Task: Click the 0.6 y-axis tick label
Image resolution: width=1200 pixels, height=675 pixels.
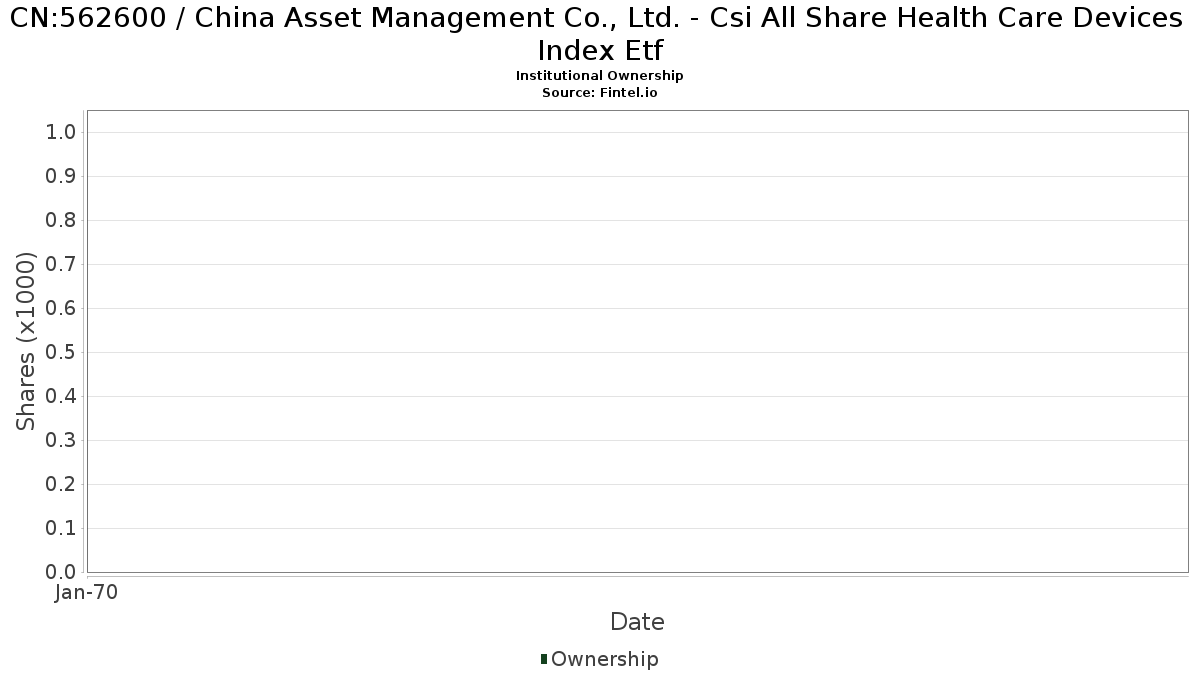Action: [x=62, y=309]
